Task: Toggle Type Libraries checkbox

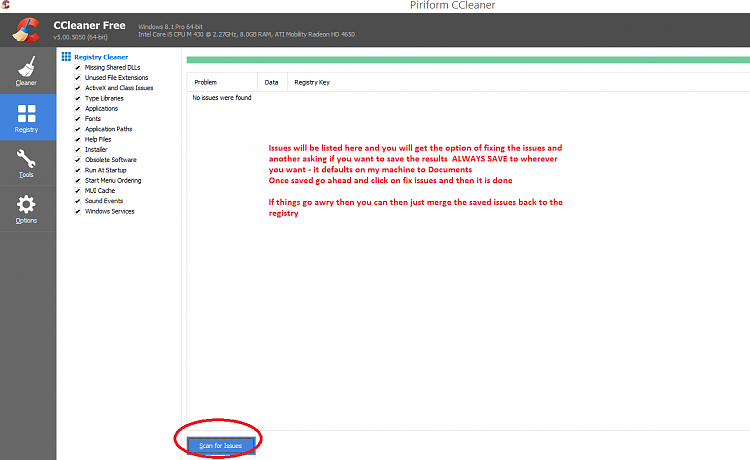Action: [x=77, y=98]
